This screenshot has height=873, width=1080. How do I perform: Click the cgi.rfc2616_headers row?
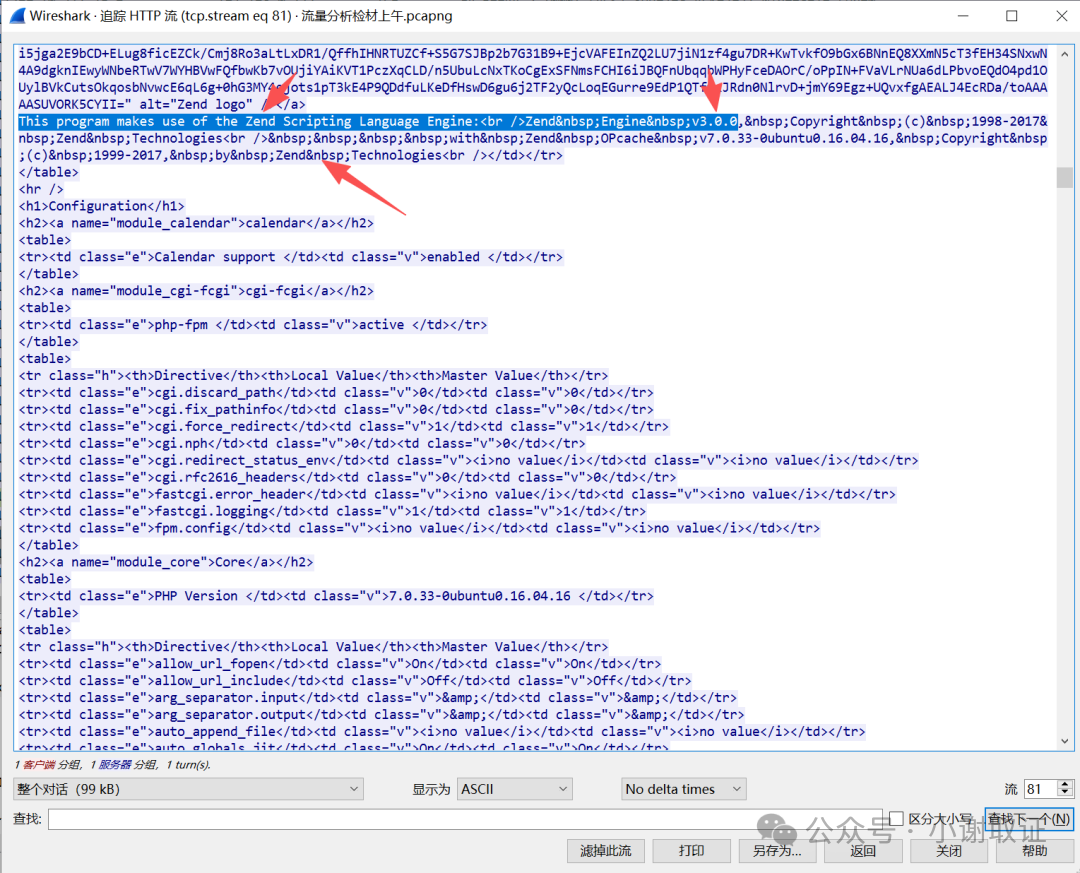[x=347, y=477]
